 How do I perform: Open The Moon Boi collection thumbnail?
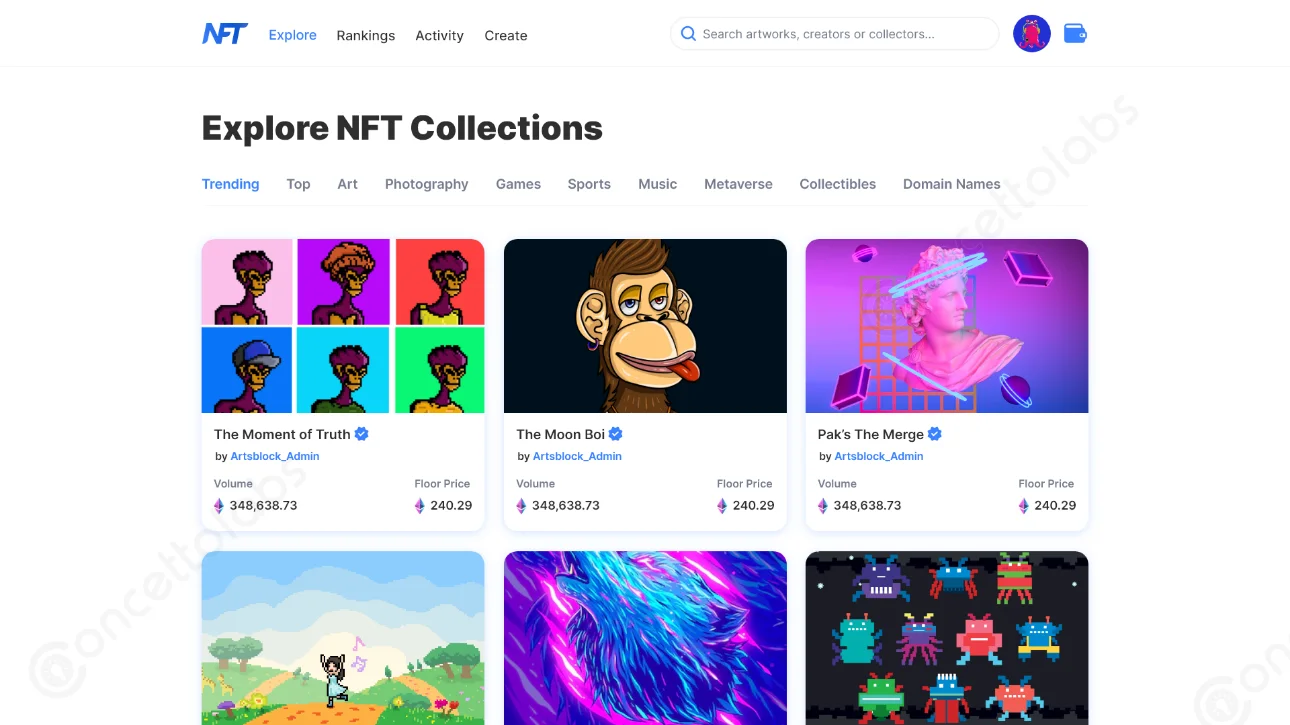645,325
